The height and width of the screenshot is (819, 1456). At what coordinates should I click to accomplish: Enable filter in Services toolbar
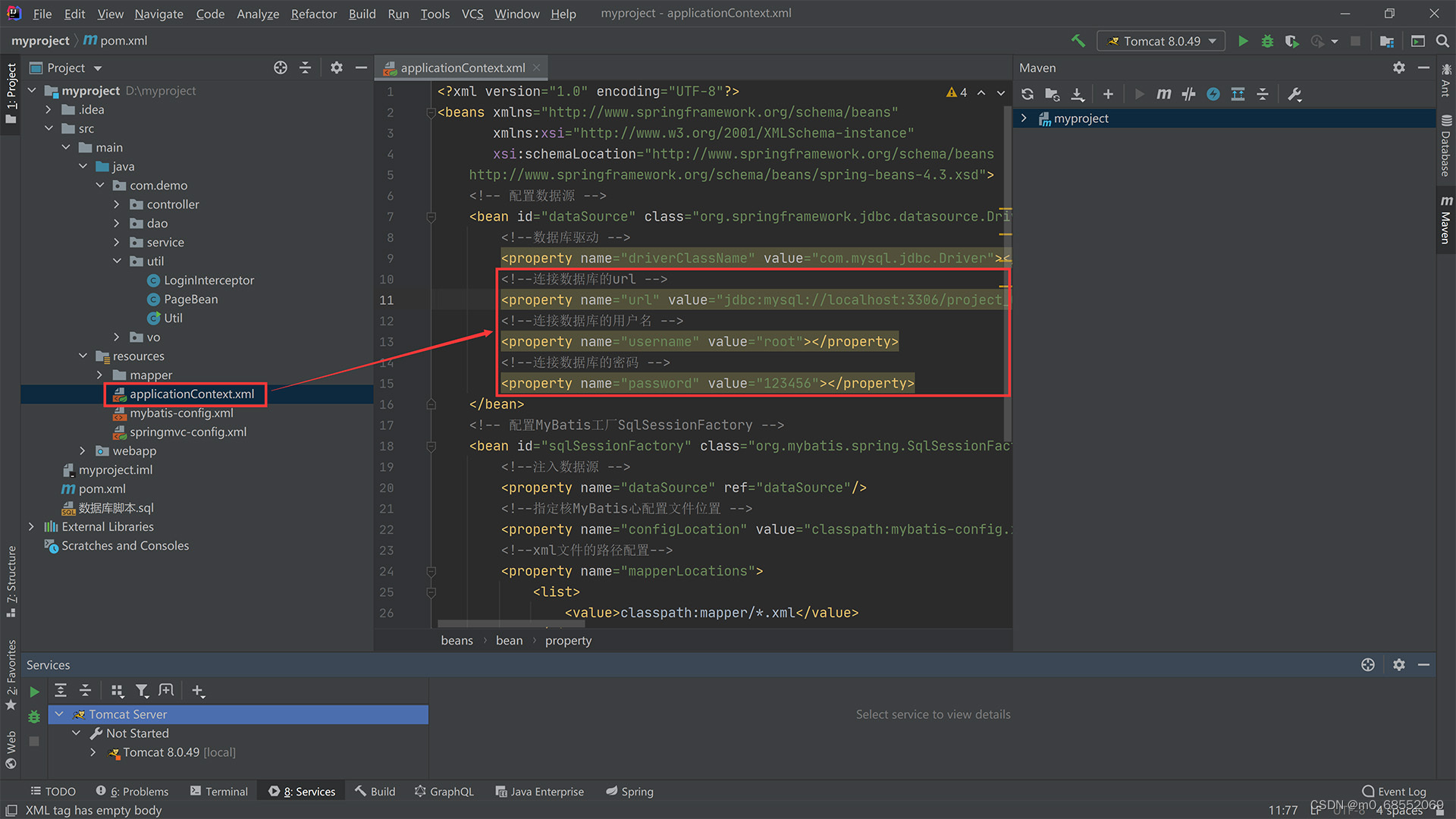[142, 691]
